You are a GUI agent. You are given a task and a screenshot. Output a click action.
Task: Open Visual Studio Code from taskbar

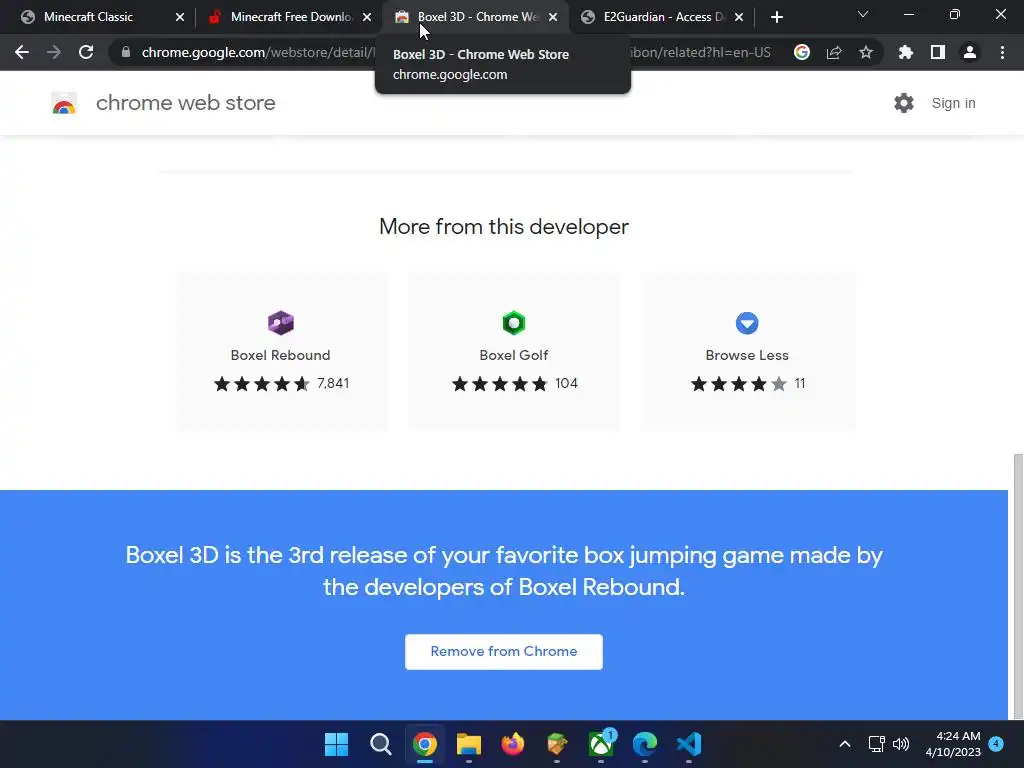[x=689, y=744]
